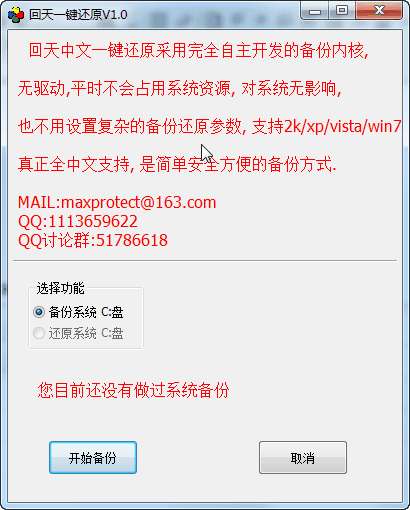Click the QQ:1113659622 contact line
The height and width of the screenshot is (510, 410).
point(78,221)
